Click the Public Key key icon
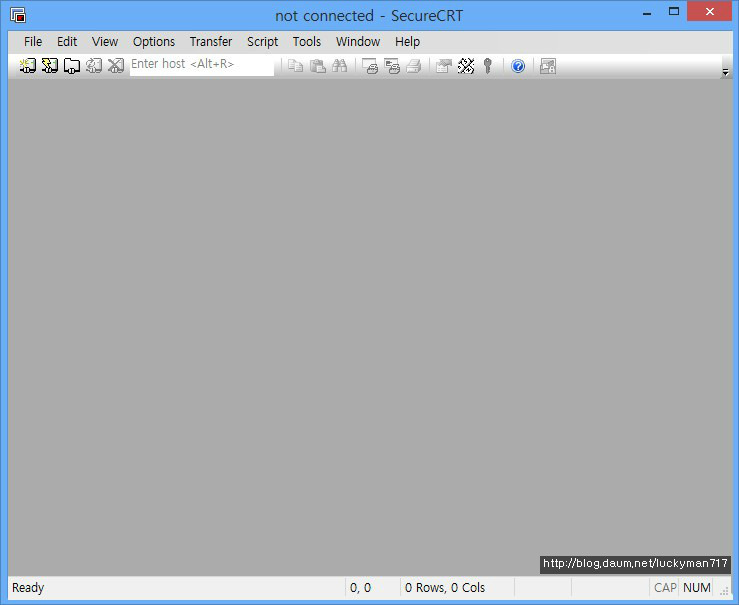 tap(488, 66)
